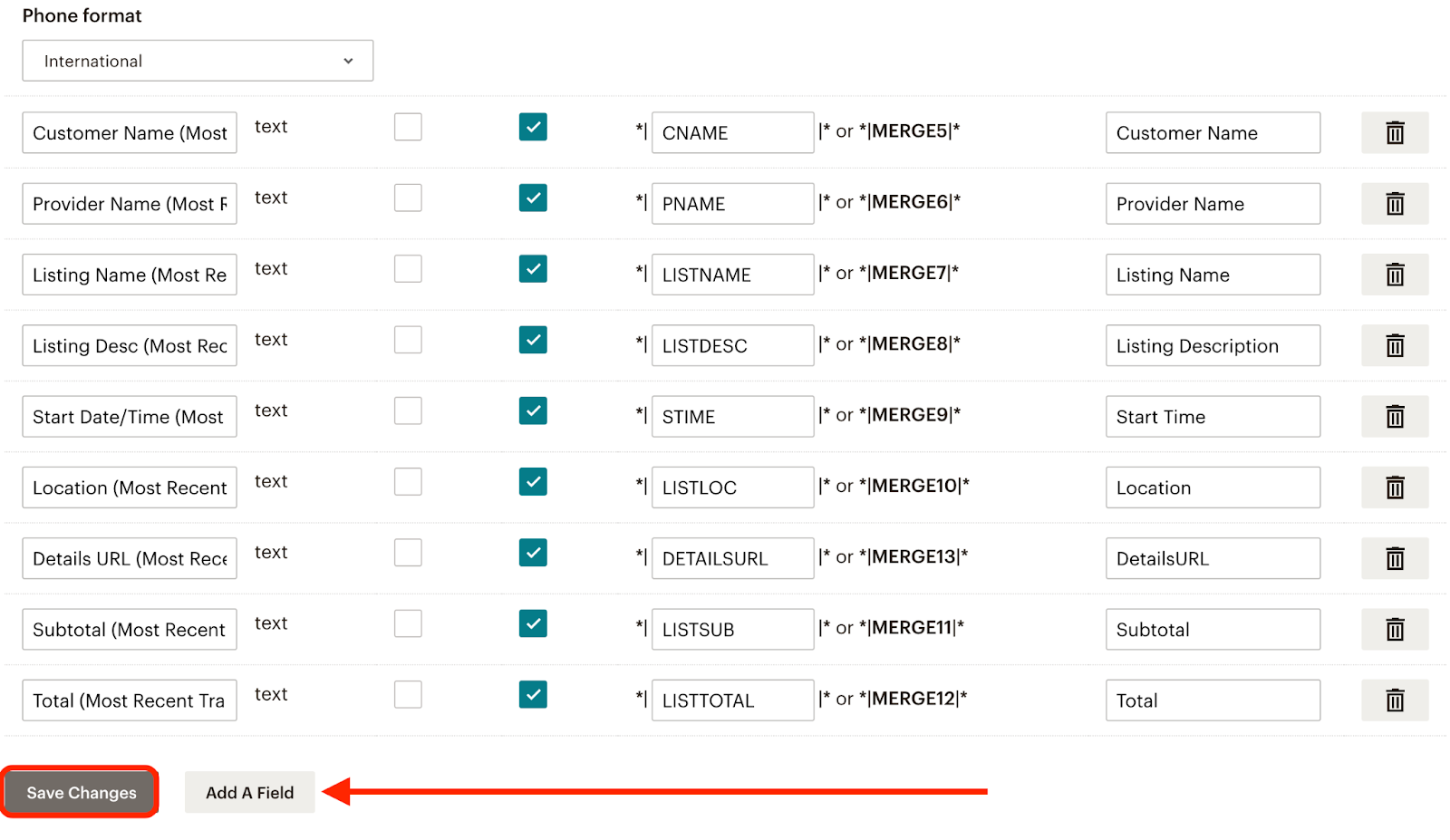Uncheck the teal checkbox in STIME row
This screenshot has width=1450, height=840.
coord(533,410)
